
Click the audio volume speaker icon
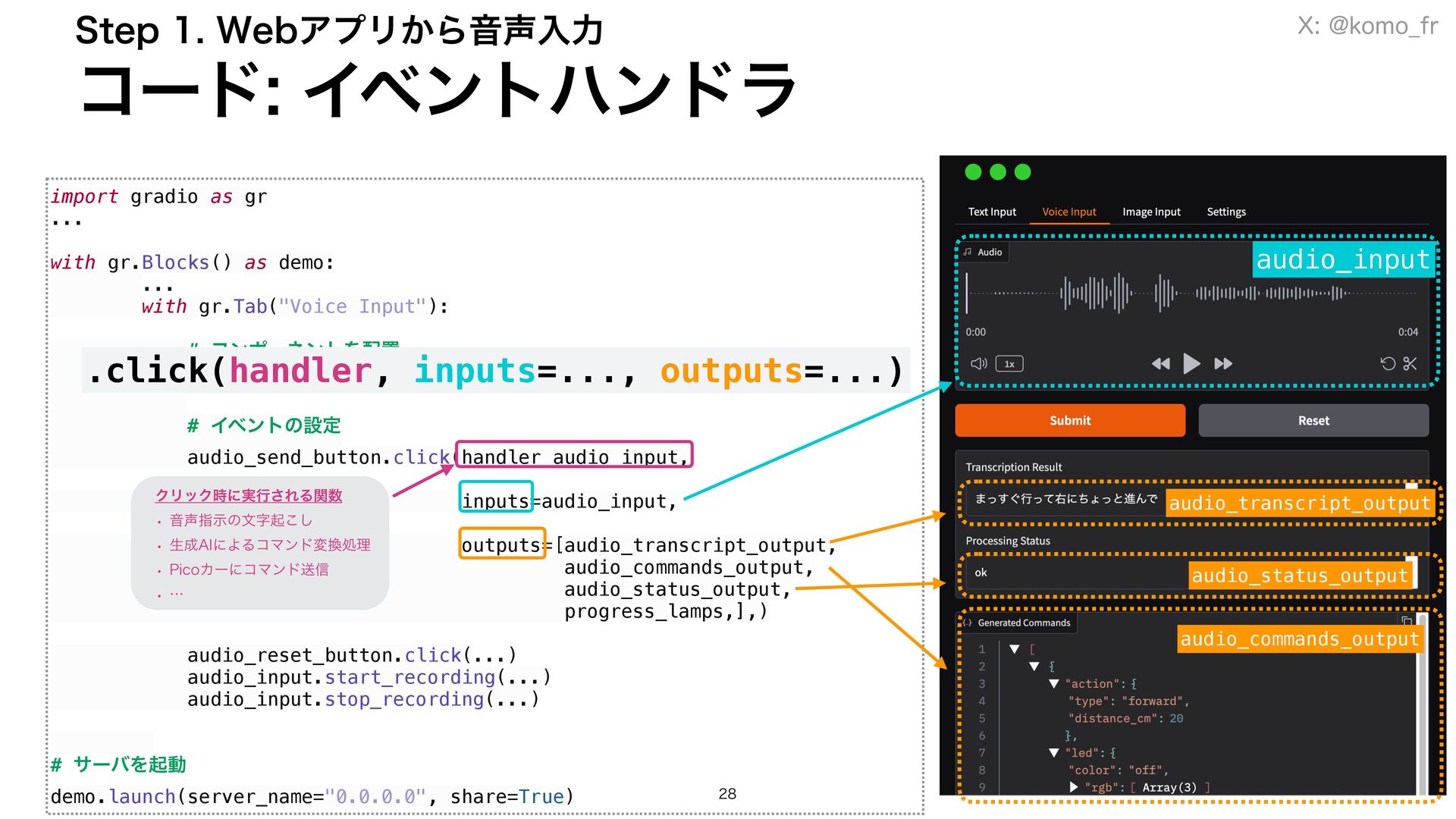pyautogui.click(x=978, y=364)
